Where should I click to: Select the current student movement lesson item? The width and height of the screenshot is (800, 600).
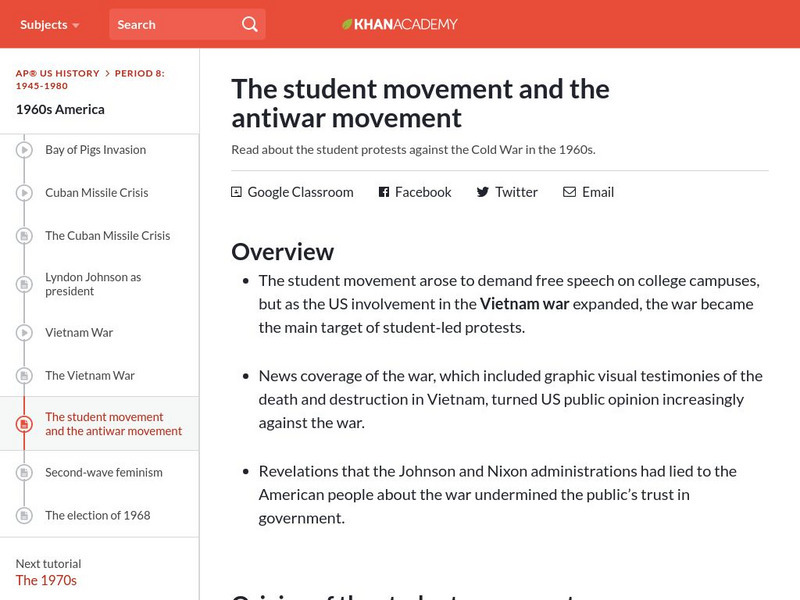(x=113, y=424)
